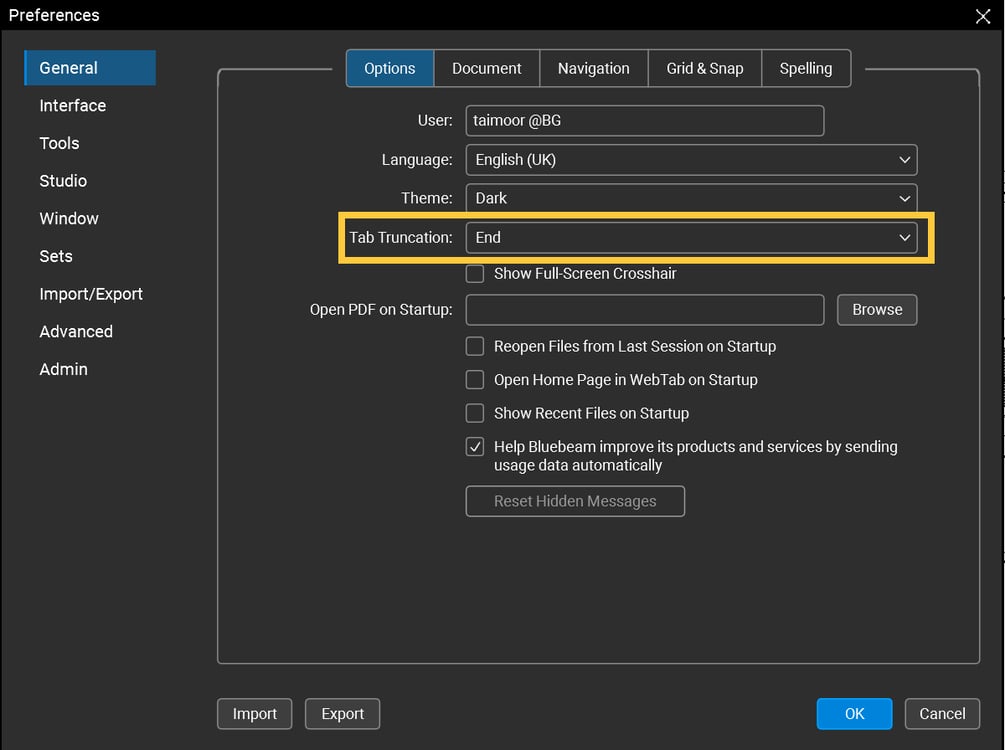
Task: Click the Browse button for startup PDF
Action: point(877,310)
